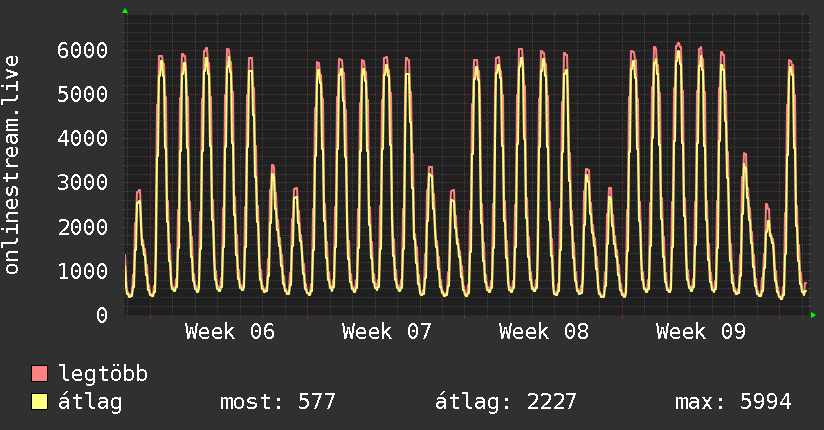Click the Week 06 axis label
Image resolution: width=824 pixels, height=430 pixels.
click(230, 332)
